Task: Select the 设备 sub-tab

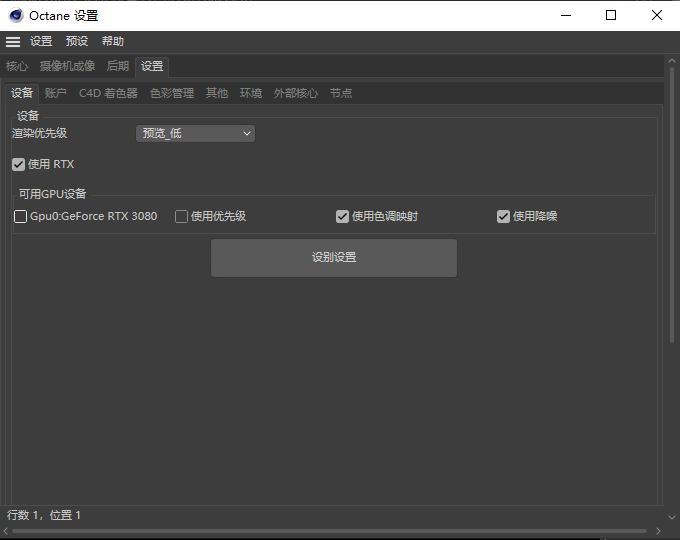Action: point(22,93)
